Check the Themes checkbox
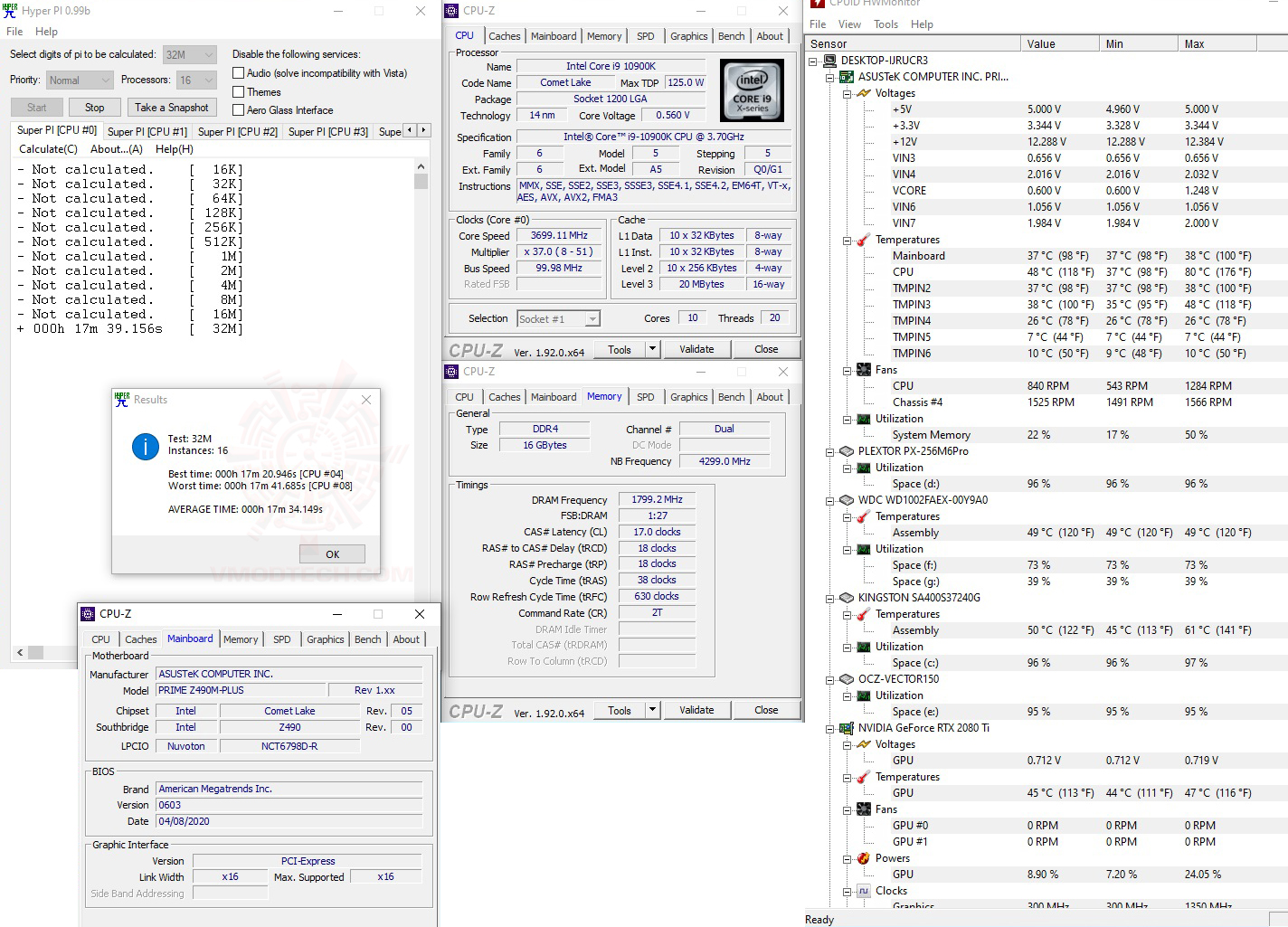The image size is (1288, 927). click(x=239, y=91)
